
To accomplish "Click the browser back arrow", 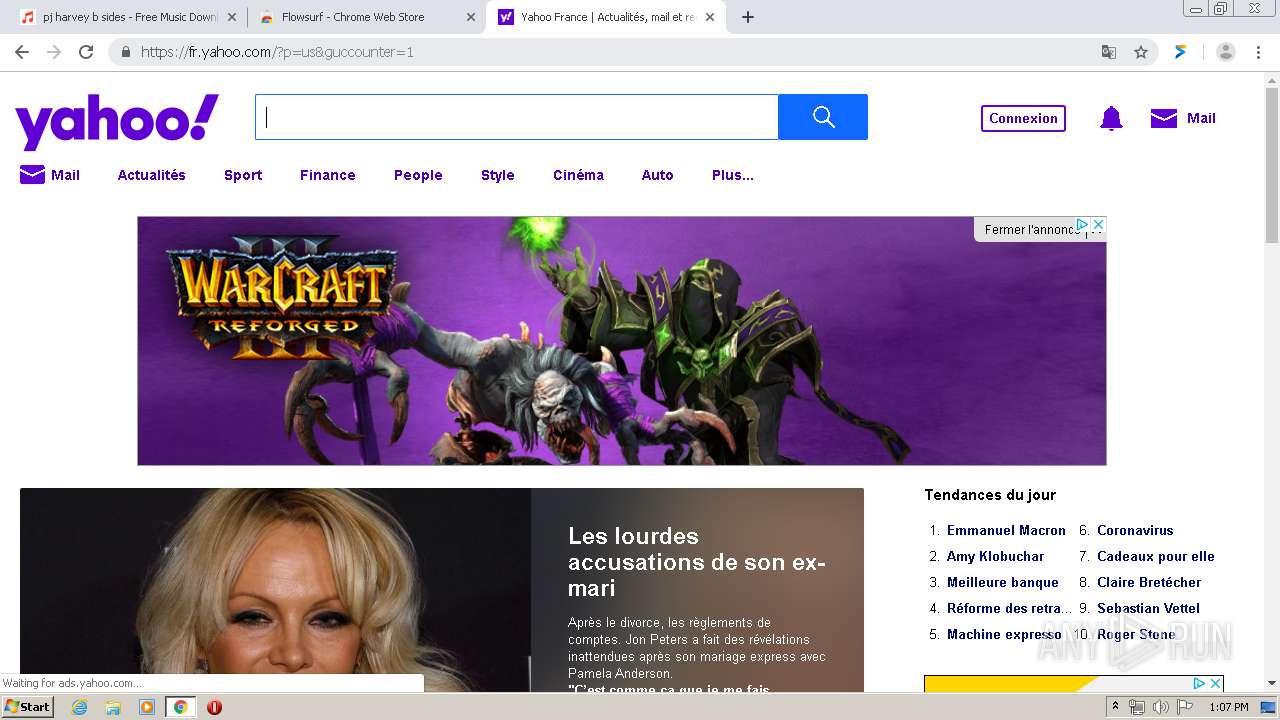I will (22, 52).
